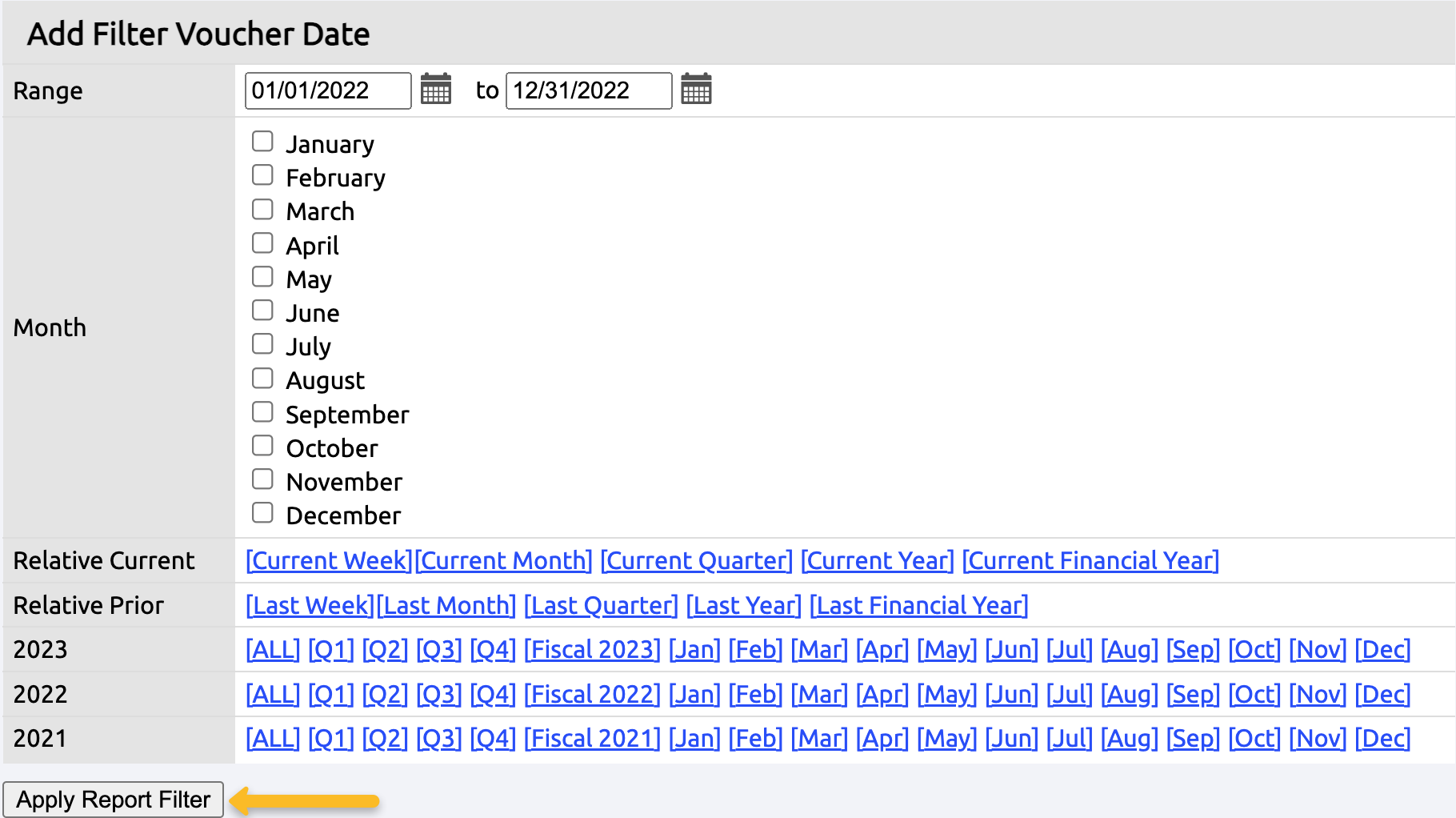Viewport: 1456px width, 818px height.
Task: Enable the April month filter
Action: coord(262,243)
